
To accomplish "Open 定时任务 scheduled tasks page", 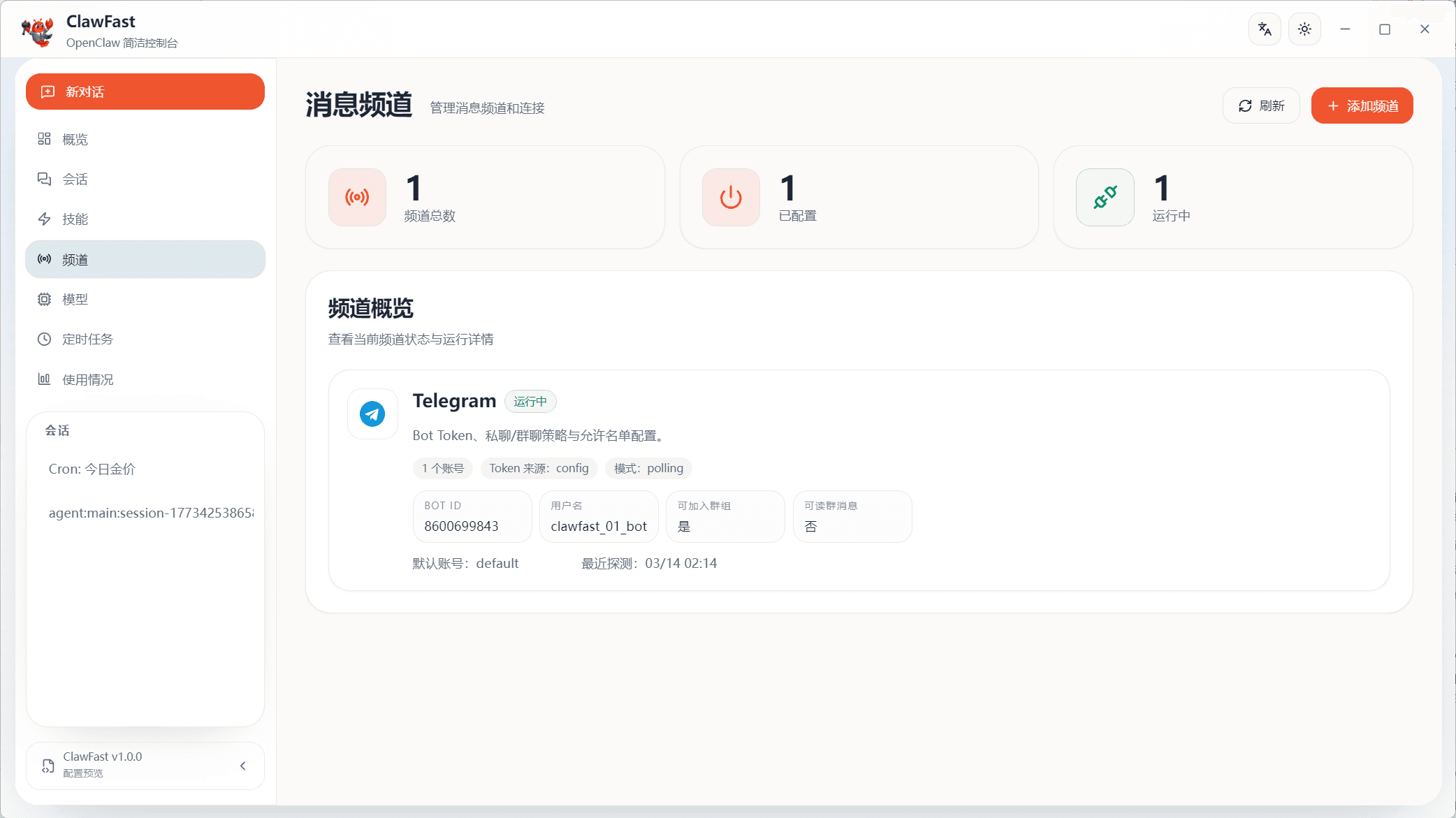I will (x=87, y=339).
